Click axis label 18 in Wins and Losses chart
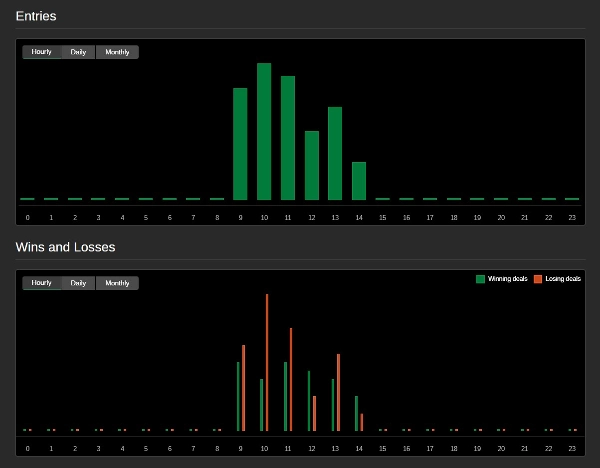This screenshot has height=468, width=600. pos(454,448)
